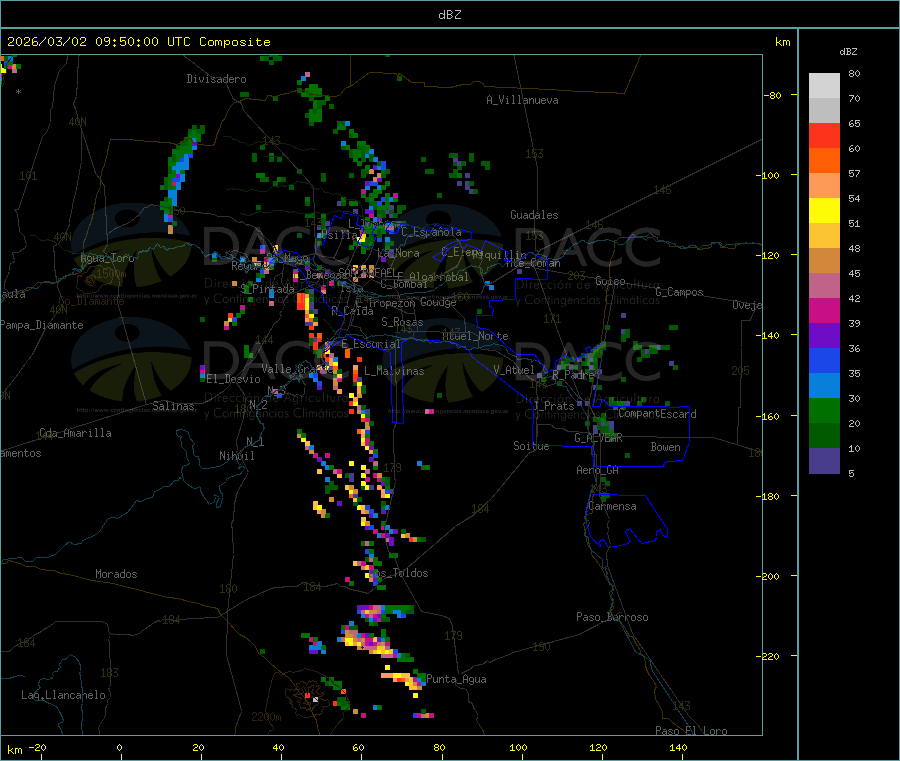Click the Bowen map label

[x=665, y=447]
